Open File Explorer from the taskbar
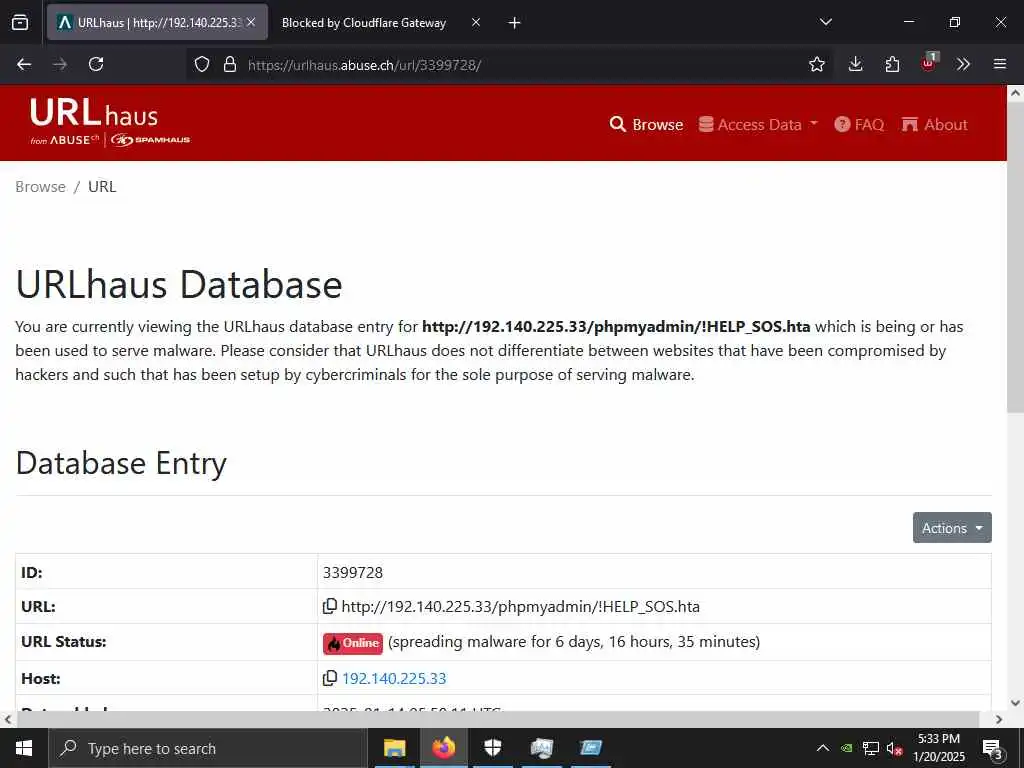Image resolution: width=1024 pixels, height=768 pixels. point(394,748)
